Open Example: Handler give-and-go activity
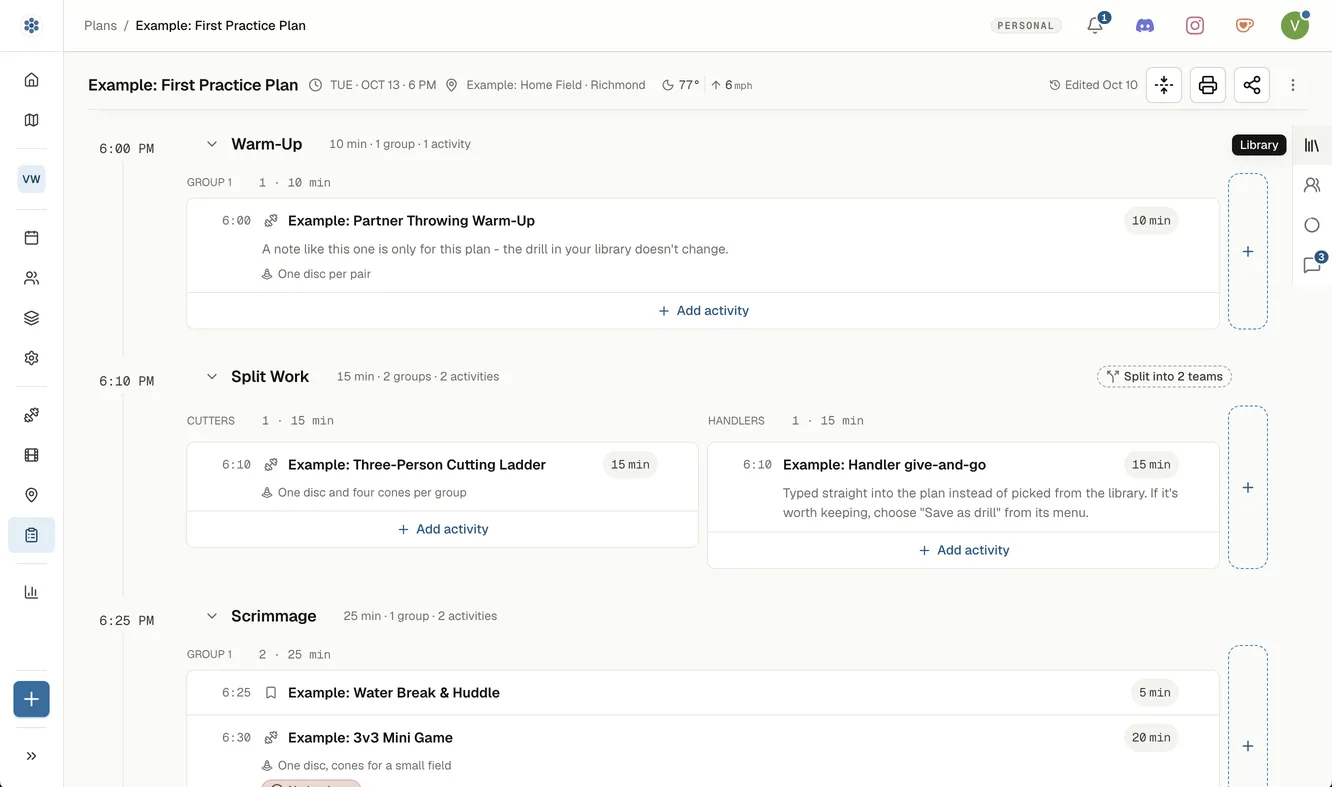 click(x=885, y=465)
